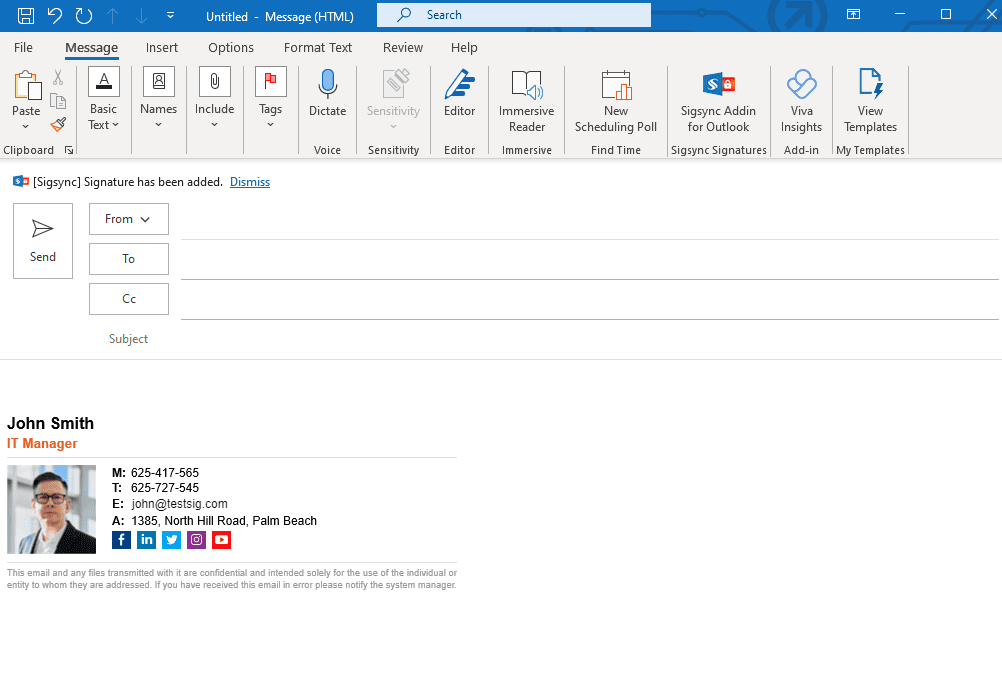Image resolution: width=1002 pixels, height=694 pixels.
Task: Dismiss the Sigsync signature notification
Action: [x=250, y=182]
